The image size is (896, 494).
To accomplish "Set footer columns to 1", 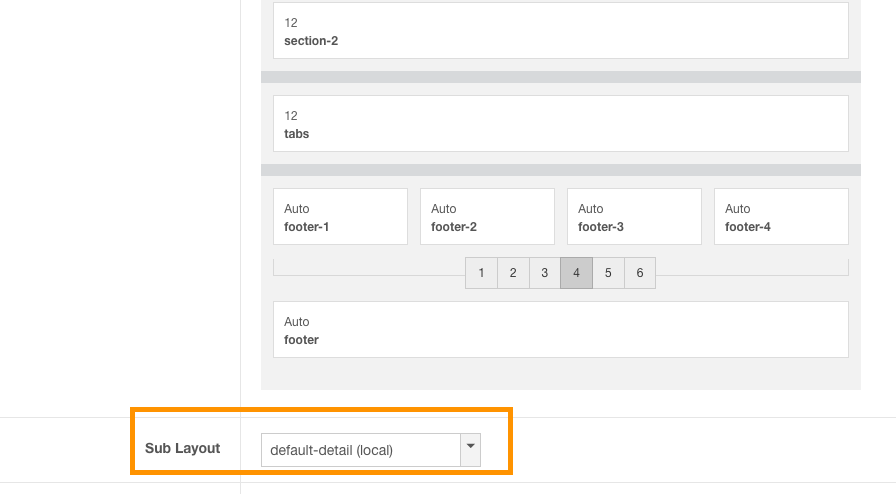I will [x=481, y=273].
